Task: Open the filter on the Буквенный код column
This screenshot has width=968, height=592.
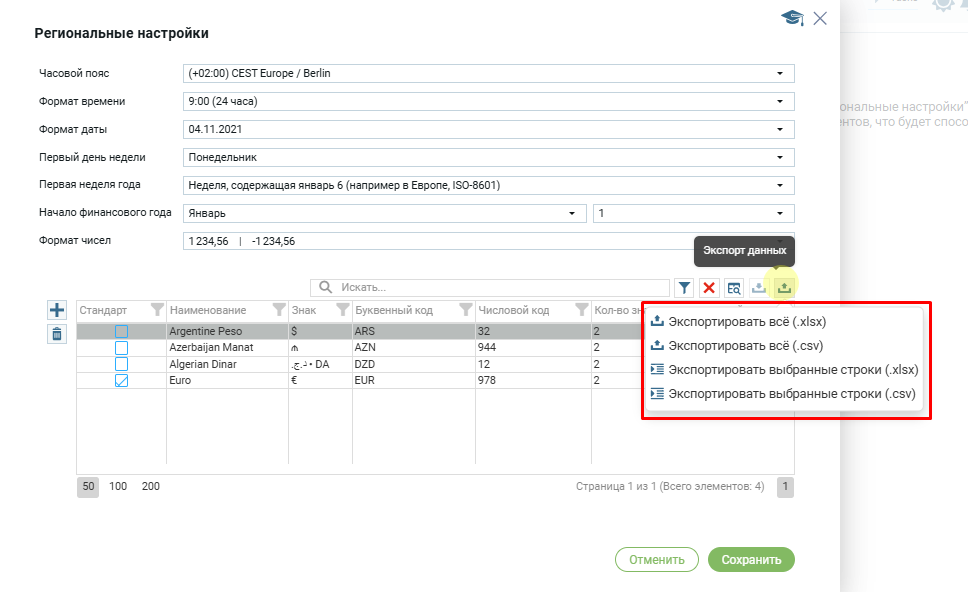Action: 465,310
